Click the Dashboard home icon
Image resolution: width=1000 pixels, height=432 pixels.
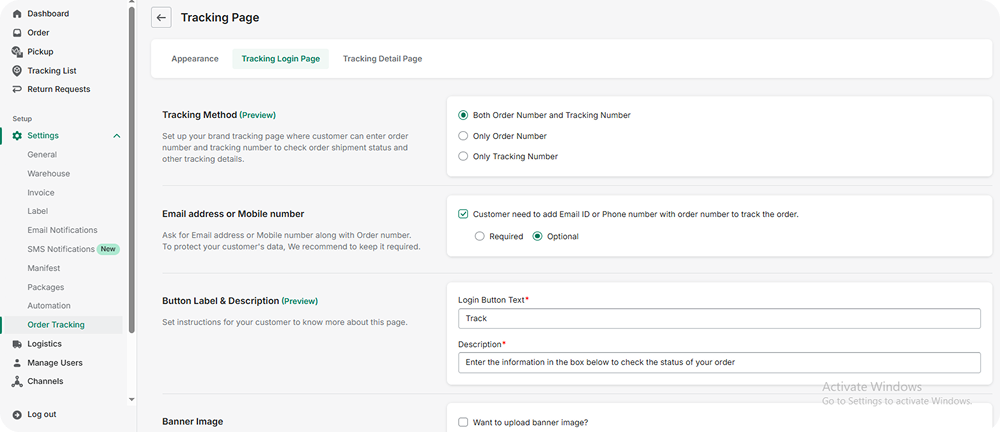click(x=17, y=14)
